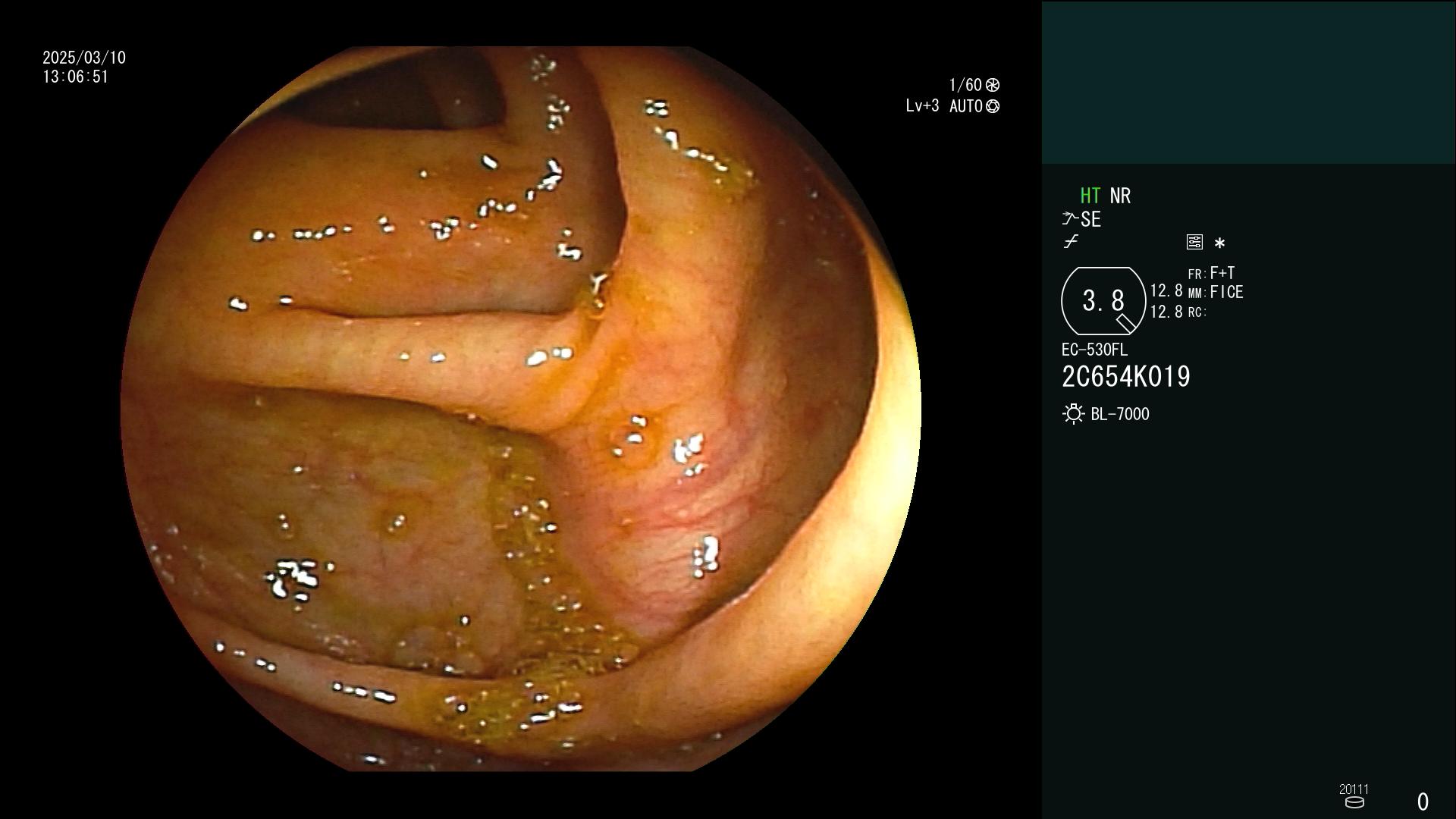Click the sliders settings icon
Image resolution: width=1456 pixels, height=819 pixels.
[x=1194, y=242]
